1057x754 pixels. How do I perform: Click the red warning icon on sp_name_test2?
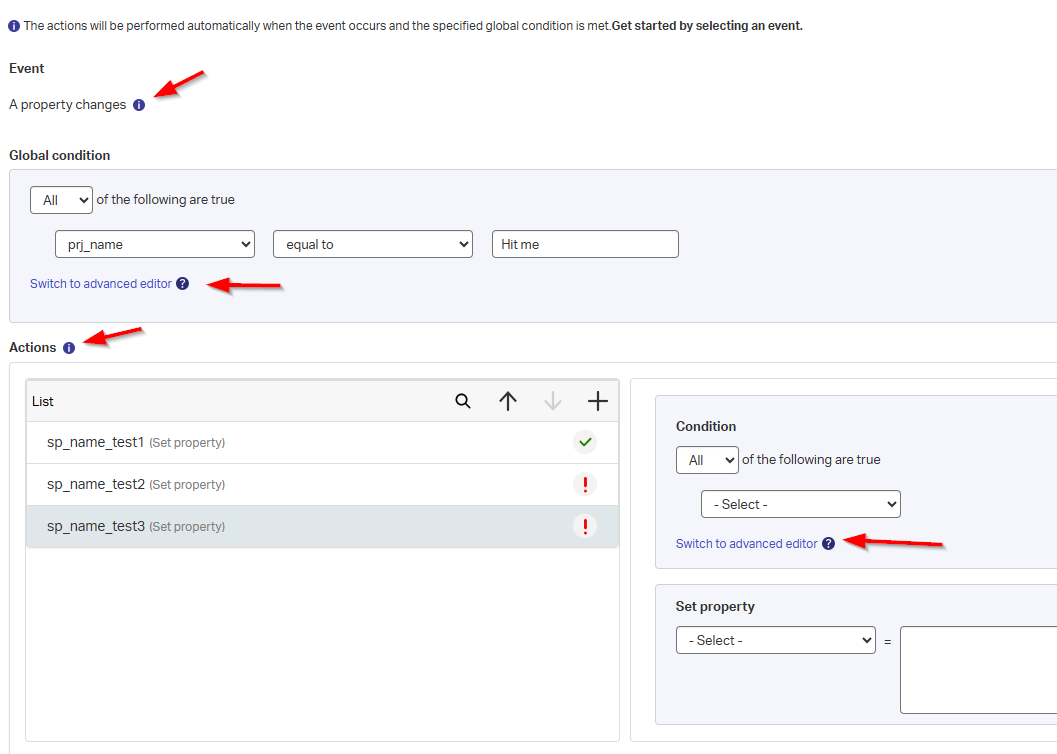(x=585, y=484)
